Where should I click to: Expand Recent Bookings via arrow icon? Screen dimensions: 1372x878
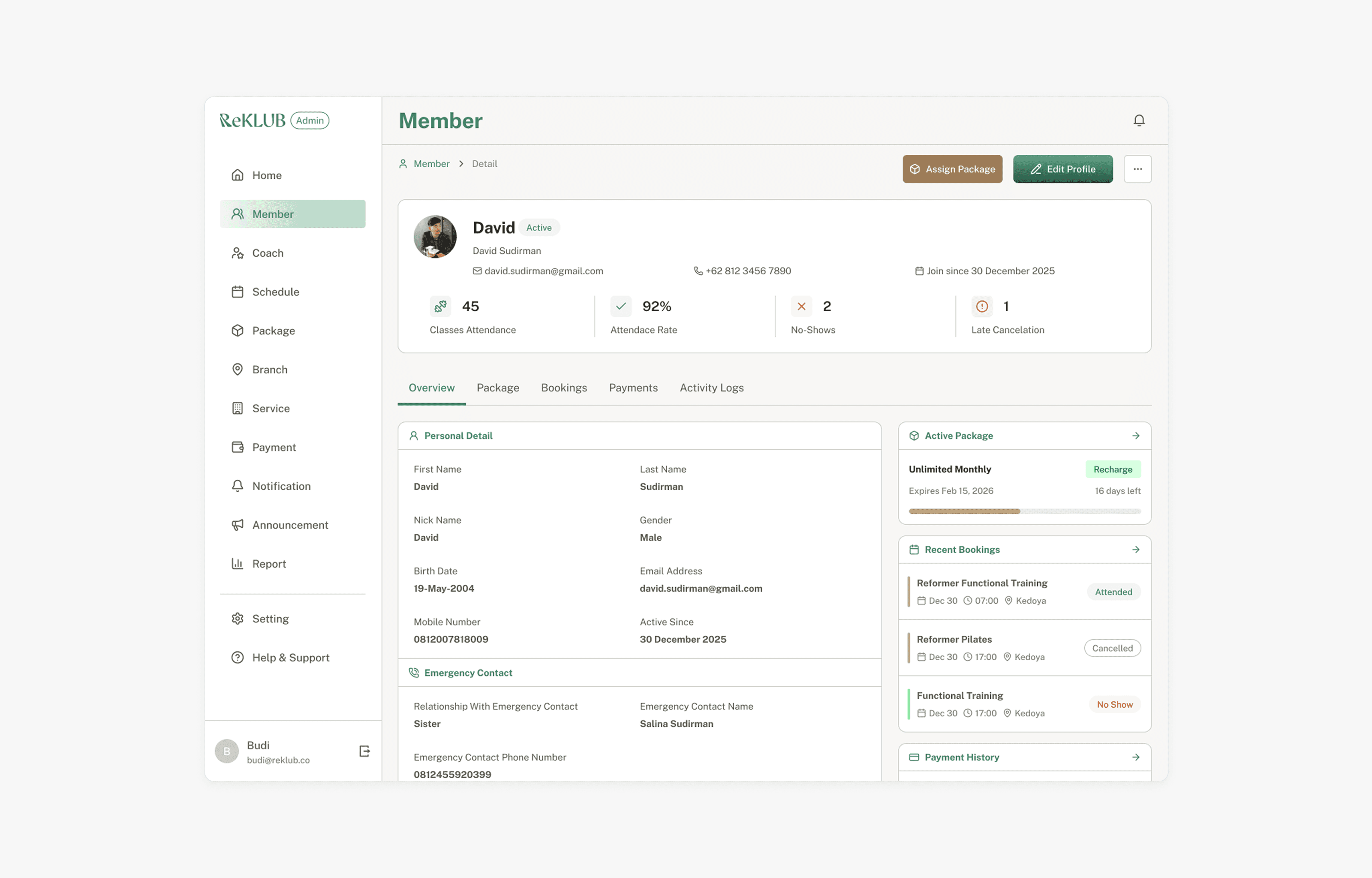(1135, 550)
